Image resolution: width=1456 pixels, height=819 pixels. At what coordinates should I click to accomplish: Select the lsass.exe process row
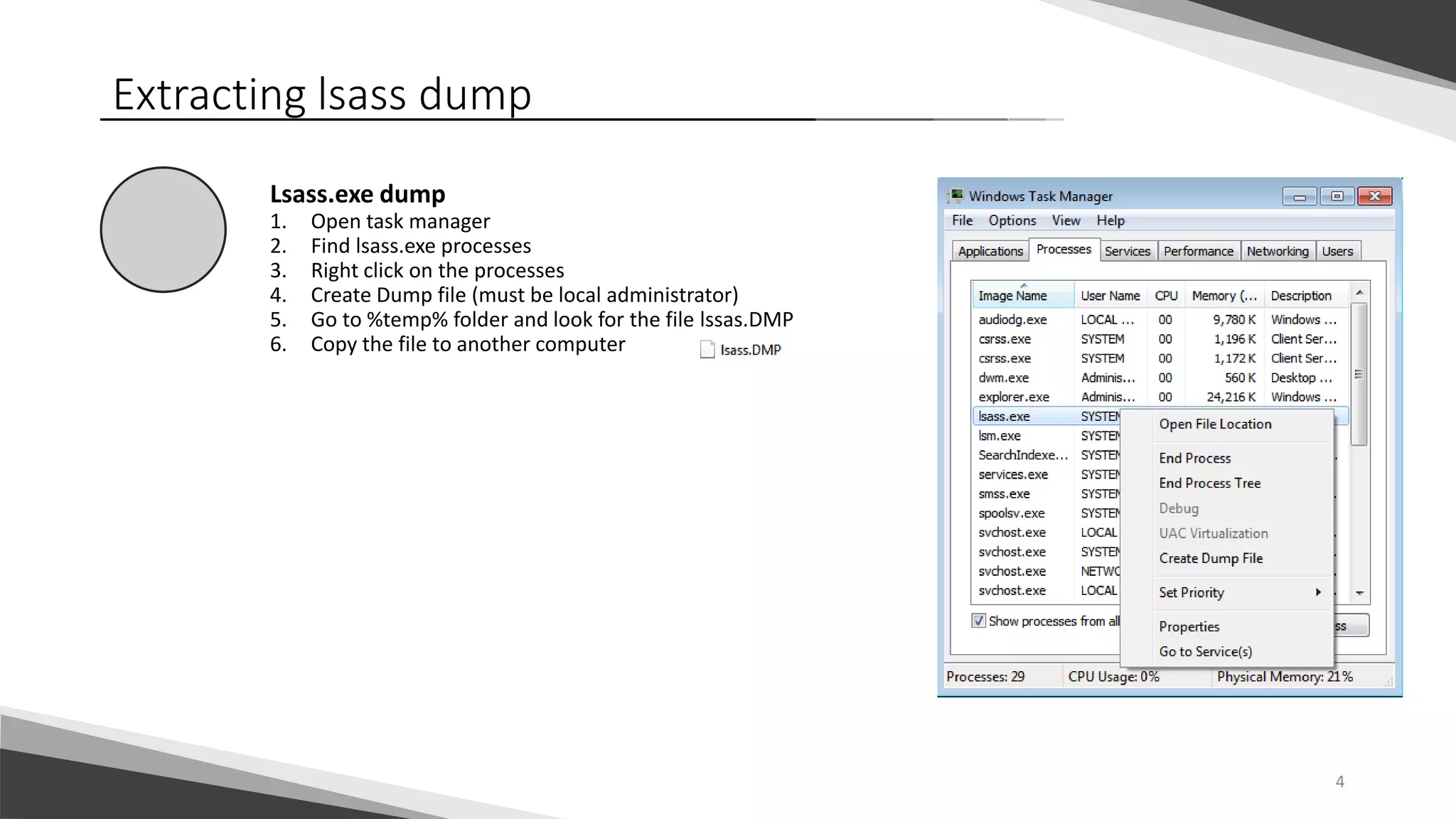pyautogui.click(x=1046, y=417)
